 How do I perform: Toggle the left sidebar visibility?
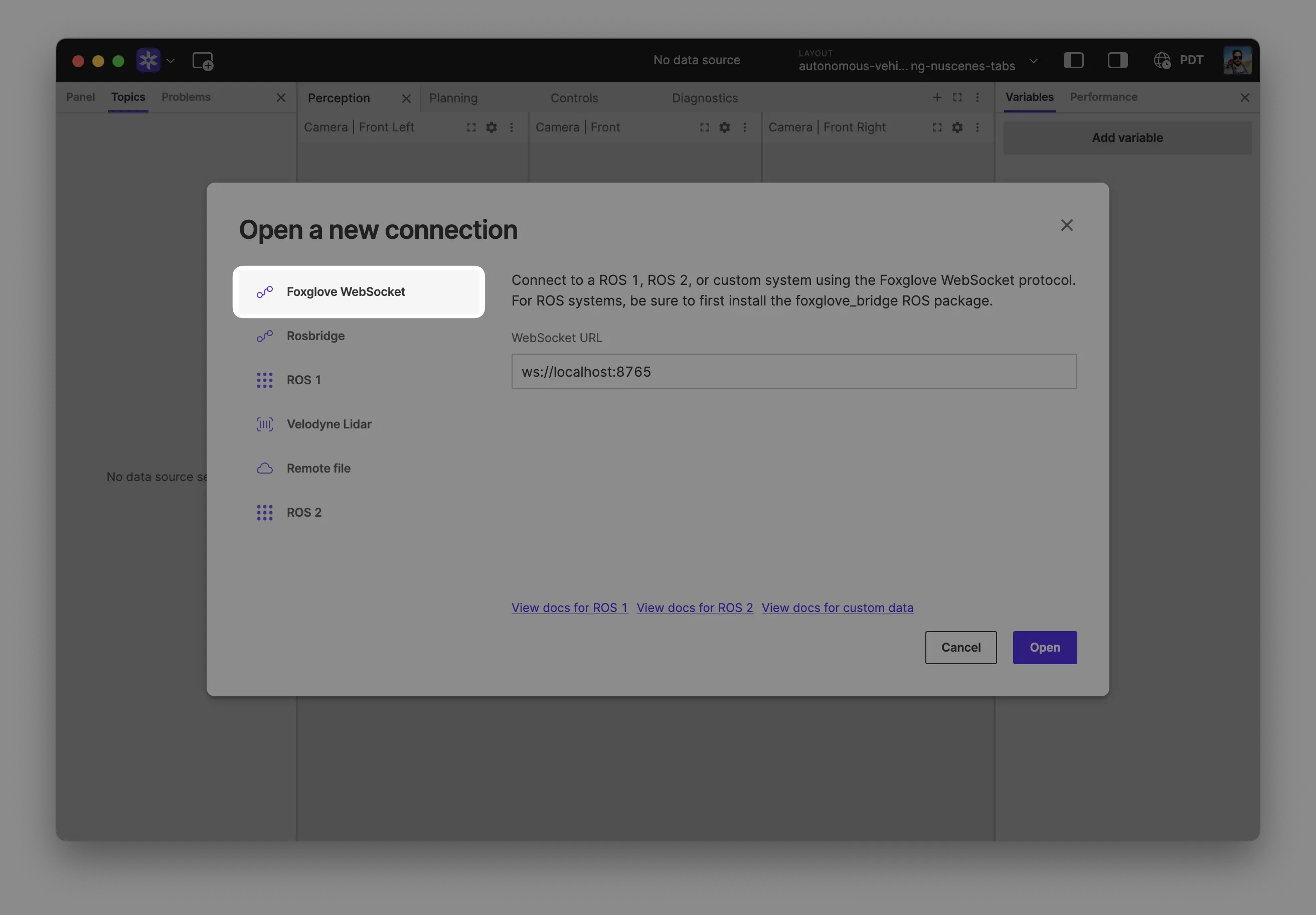(1074, 60)
